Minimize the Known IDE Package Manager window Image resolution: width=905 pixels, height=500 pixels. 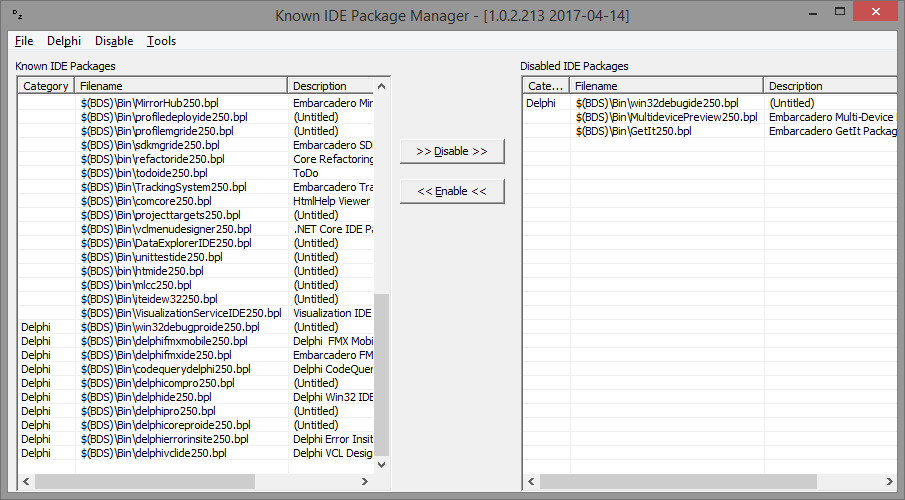[x=813, y=12]
